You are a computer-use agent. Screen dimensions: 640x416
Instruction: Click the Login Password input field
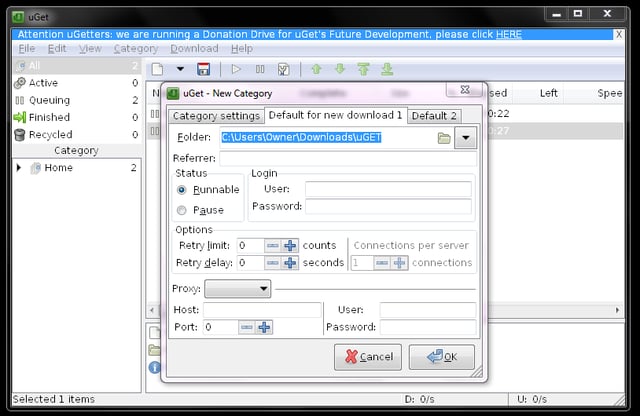tap(388, 207)
